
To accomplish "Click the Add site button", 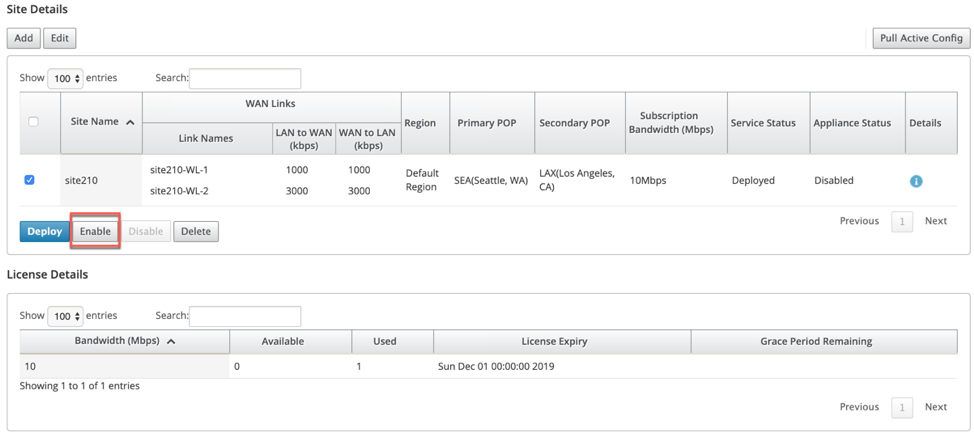I will (24, 38).
